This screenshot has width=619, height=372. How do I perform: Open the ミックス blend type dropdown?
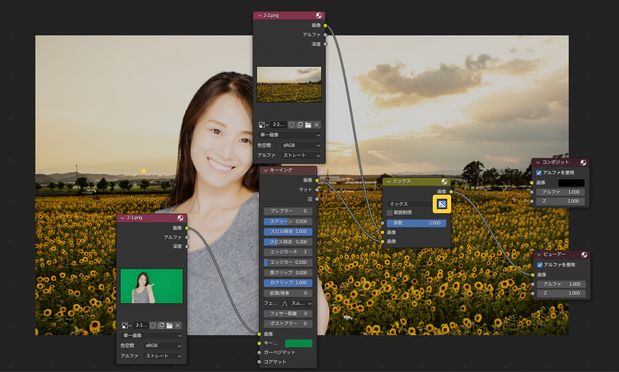tap(410, 204)
